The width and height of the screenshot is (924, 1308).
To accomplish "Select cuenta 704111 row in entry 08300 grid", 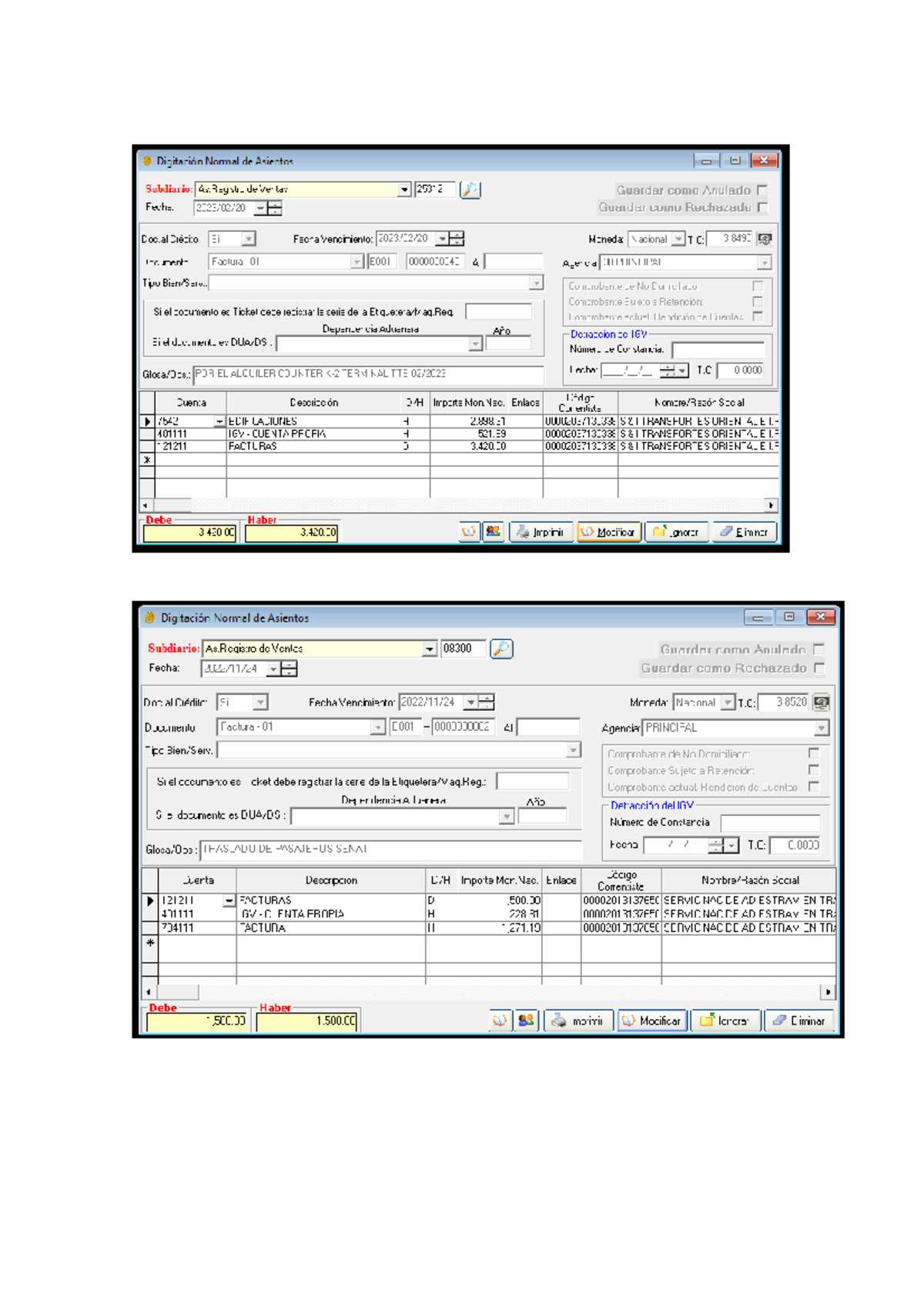I will coord(490,928).
